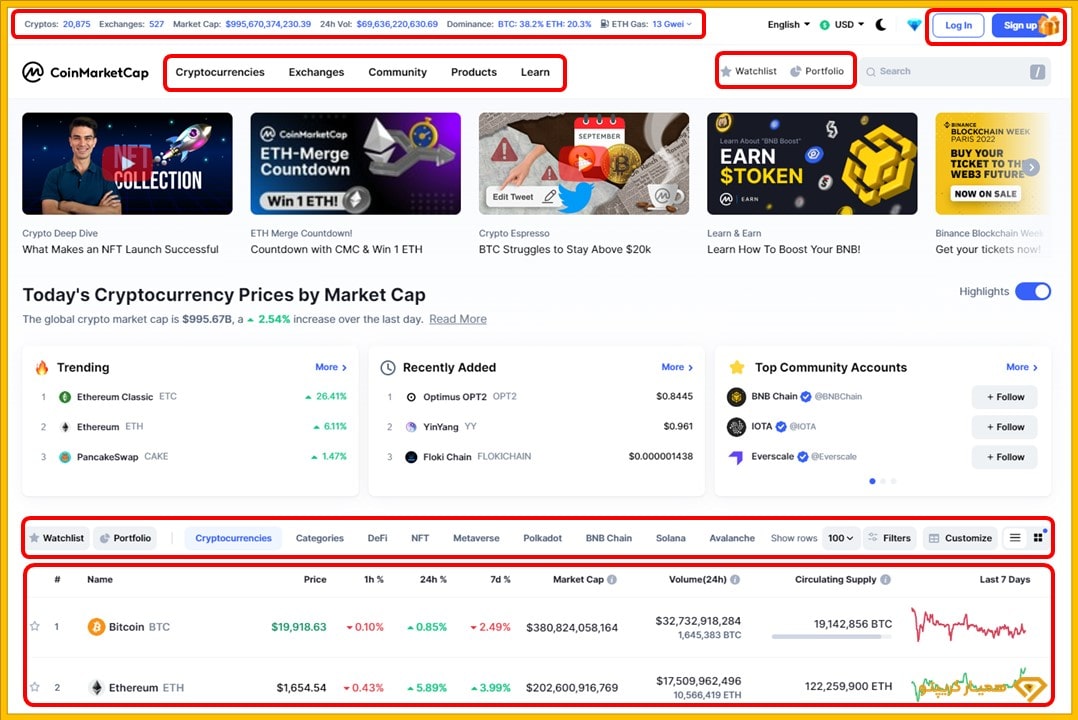1078x720 pixels.
Task: Click the YinYang coin icon
Action: (x=411, y=427)
